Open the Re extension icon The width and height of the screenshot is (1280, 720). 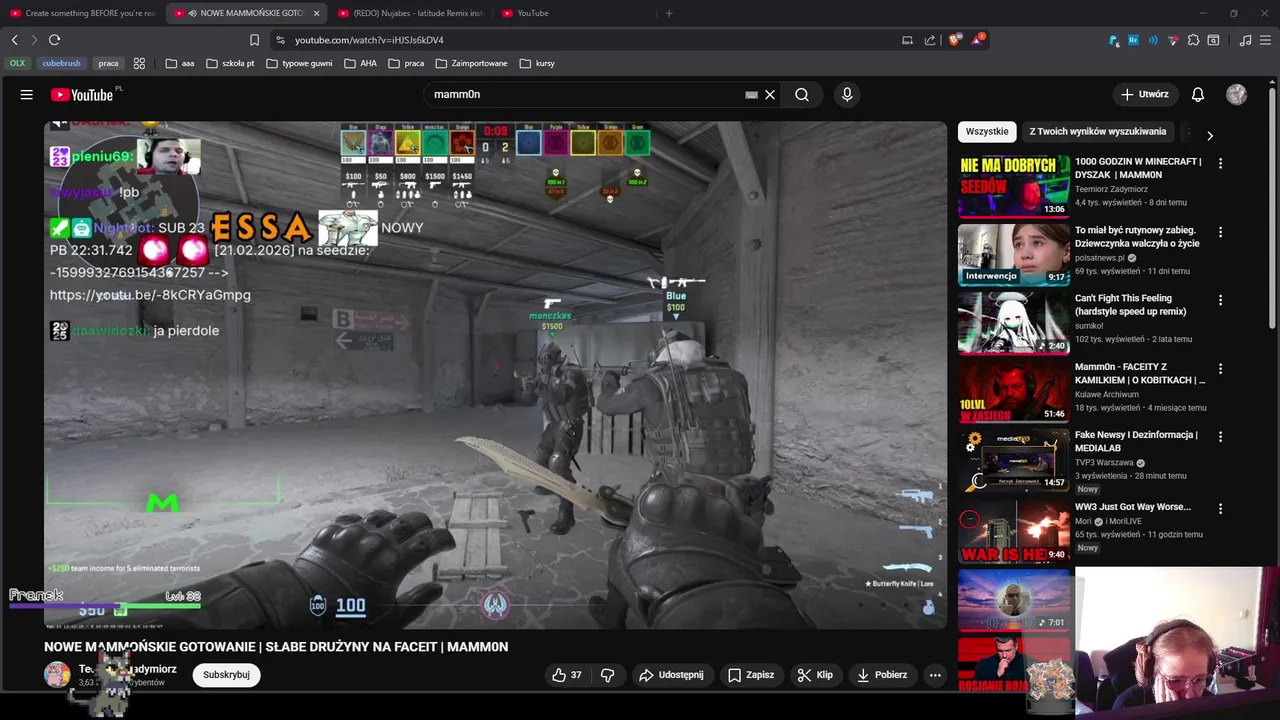1133,40
